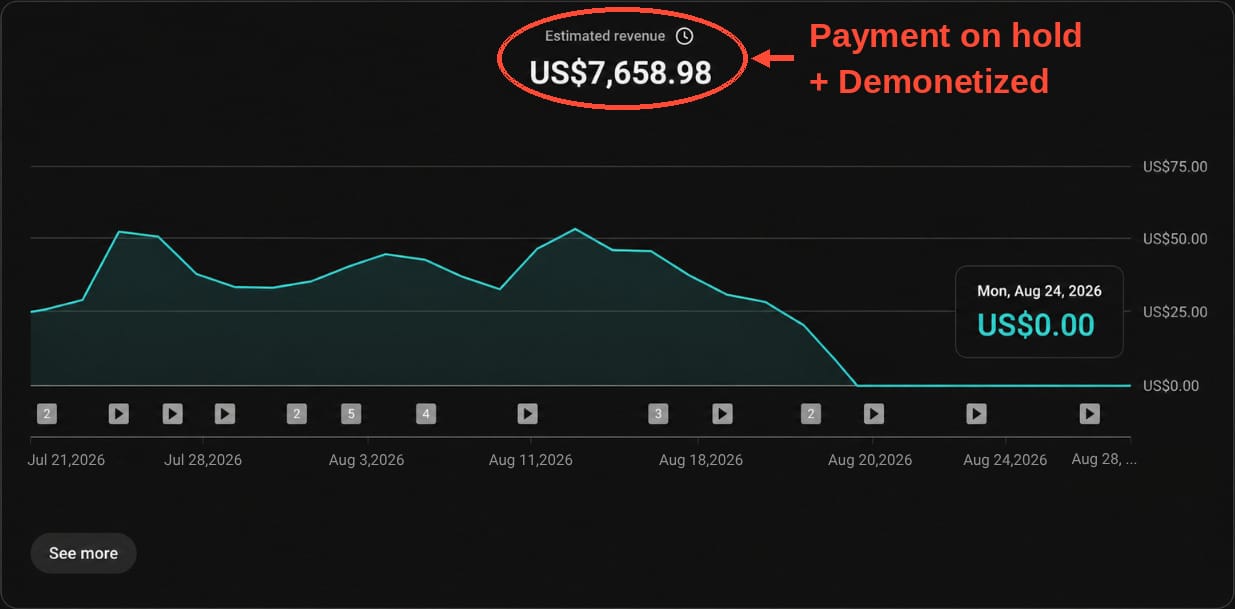Click the US$75.00 axis label
1235x609 pixels.
click(x=1175, y=166)
